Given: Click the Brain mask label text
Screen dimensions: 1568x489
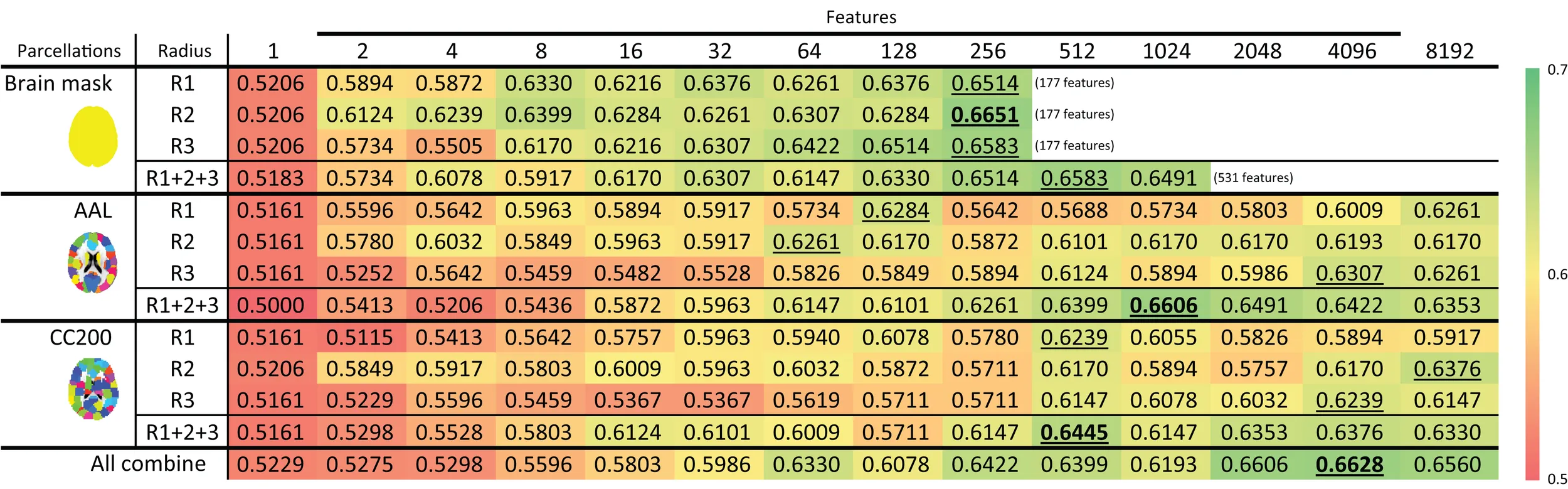Looking at the screenshot, I should tap(58, 83).
